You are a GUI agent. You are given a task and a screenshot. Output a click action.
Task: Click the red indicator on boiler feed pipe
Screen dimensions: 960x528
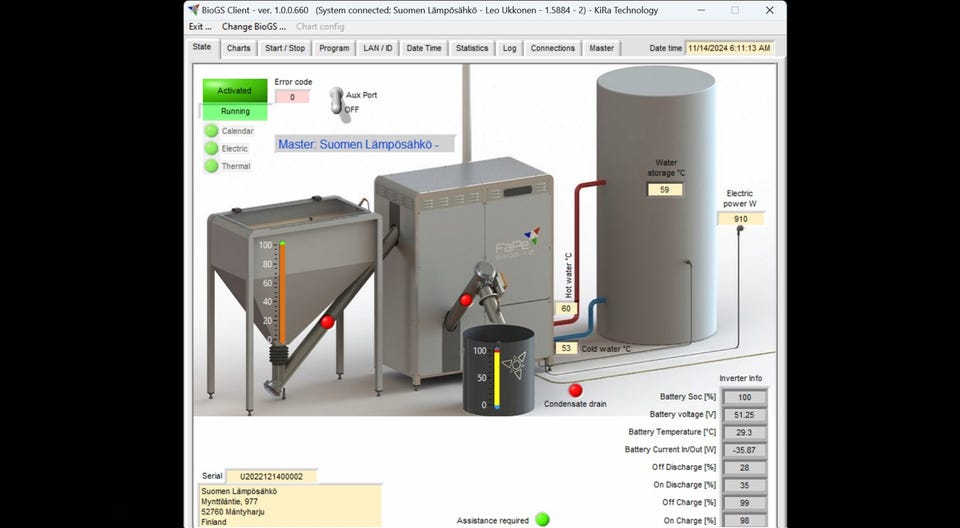466,300
